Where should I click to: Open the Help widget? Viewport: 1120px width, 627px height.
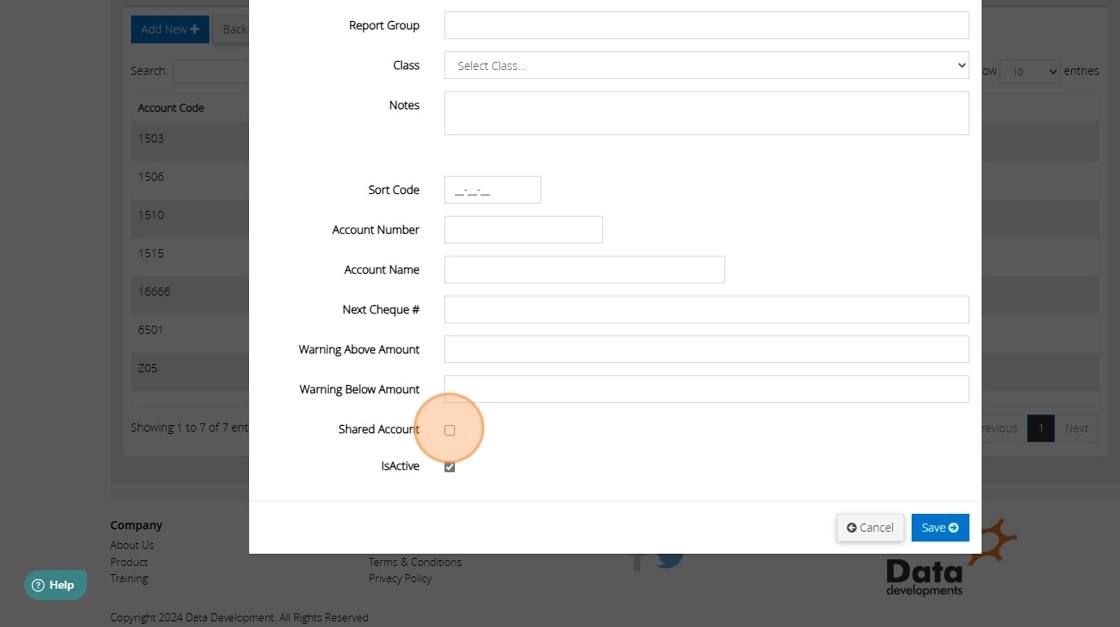click(56, 585)
